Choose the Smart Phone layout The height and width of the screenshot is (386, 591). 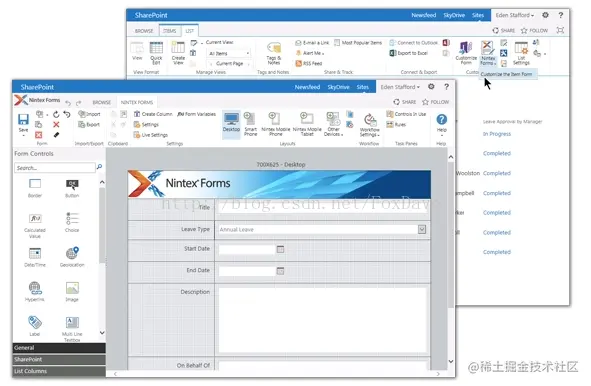(250, 124)
